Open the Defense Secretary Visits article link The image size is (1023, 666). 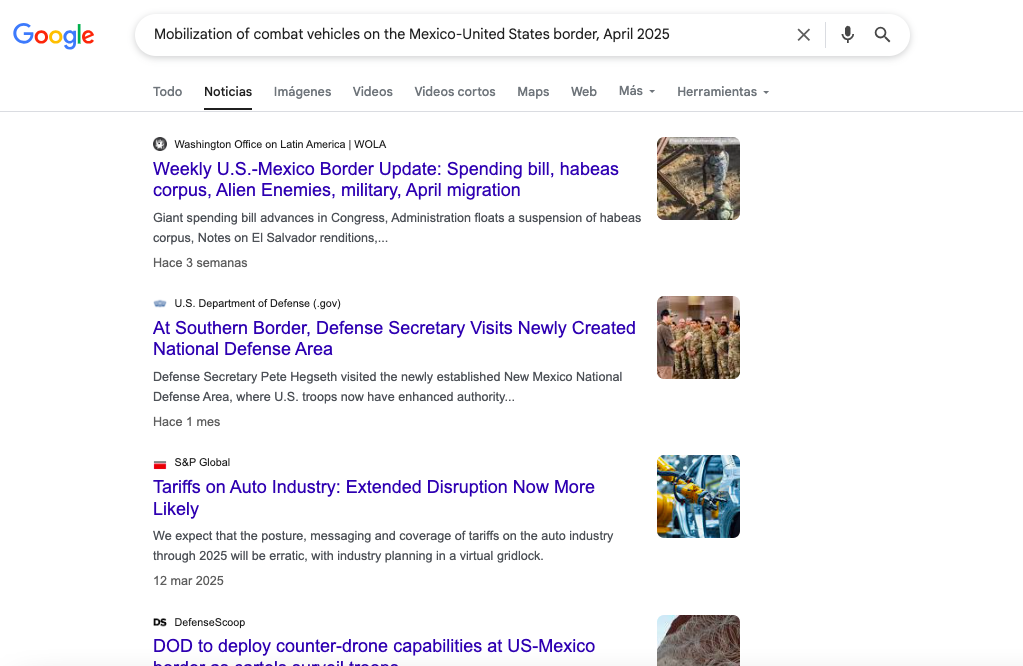394,338
